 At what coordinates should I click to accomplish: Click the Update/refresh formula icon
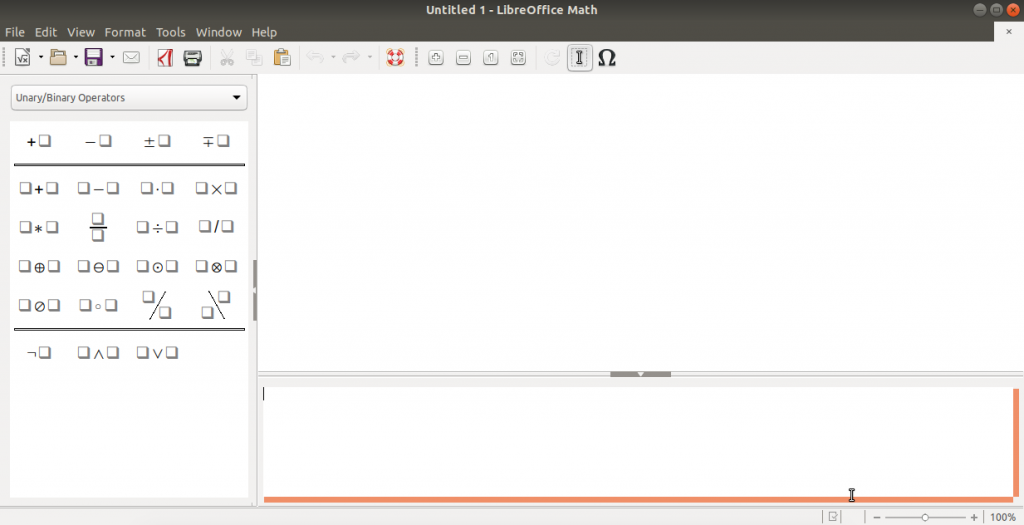(x=552, y=57)
